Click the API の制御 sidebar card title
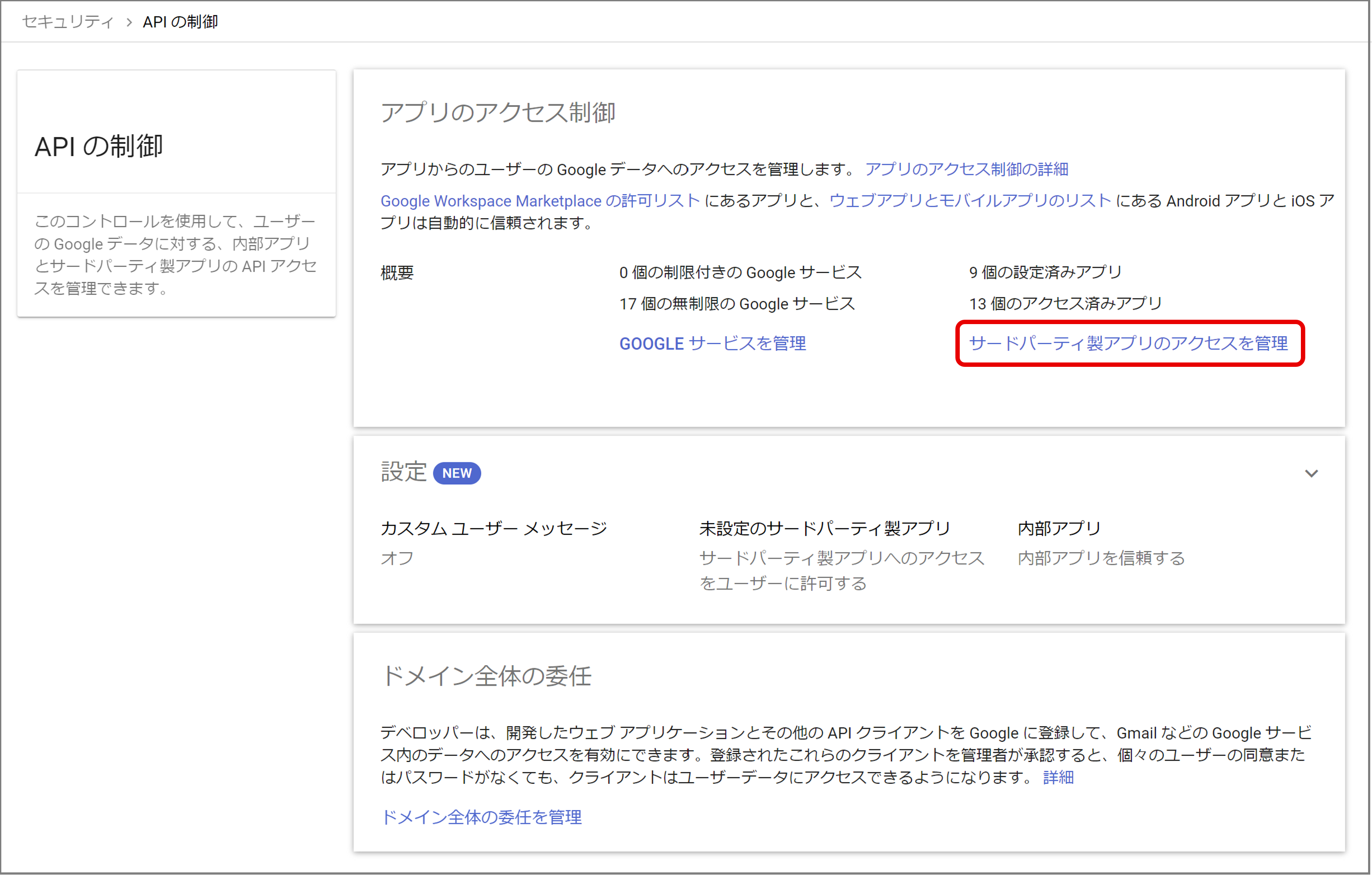Screen dimensions: 1372x875 (99, 147)
